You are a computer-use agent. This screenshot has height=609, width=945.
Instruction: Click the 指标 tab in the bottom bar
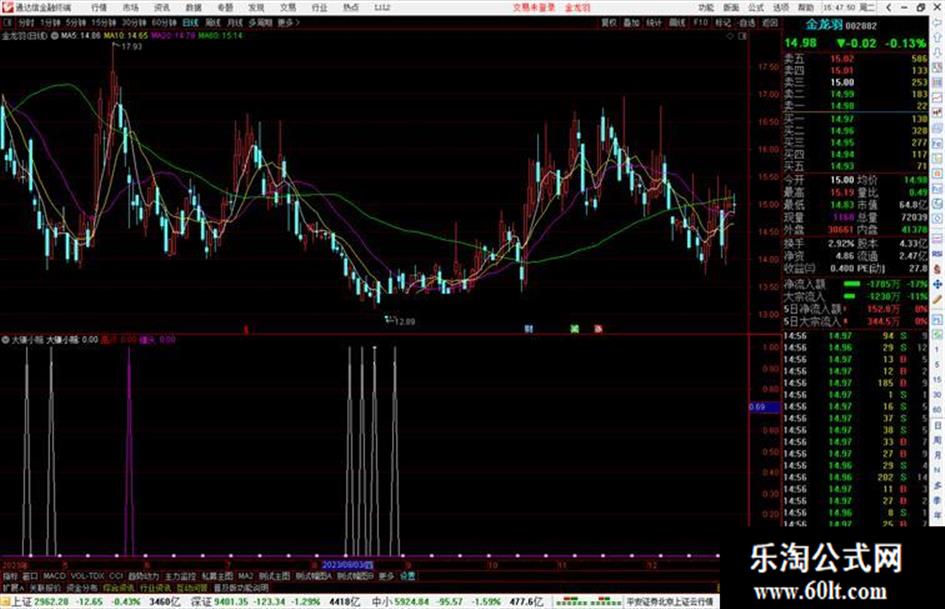[10, 576]
